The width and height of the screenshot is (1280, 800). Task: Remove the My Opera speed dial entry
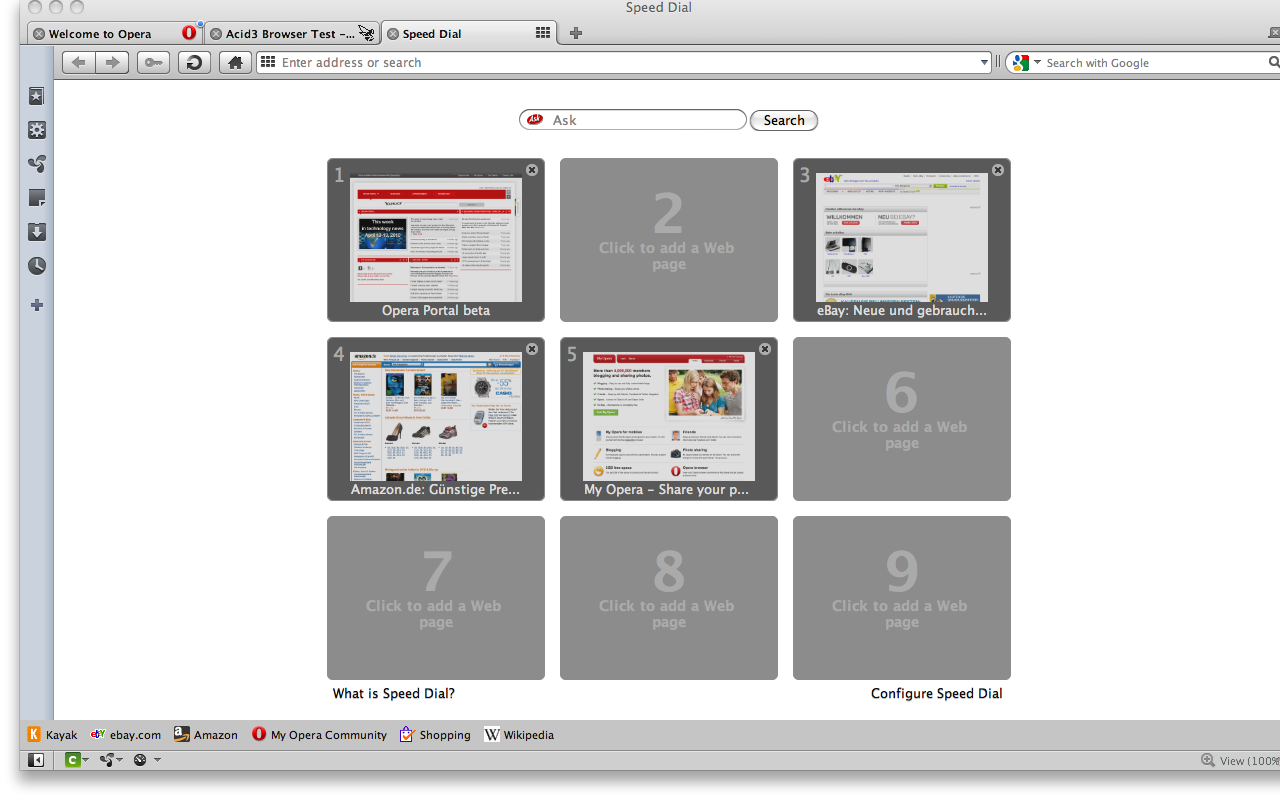click(x=765, y=349)
